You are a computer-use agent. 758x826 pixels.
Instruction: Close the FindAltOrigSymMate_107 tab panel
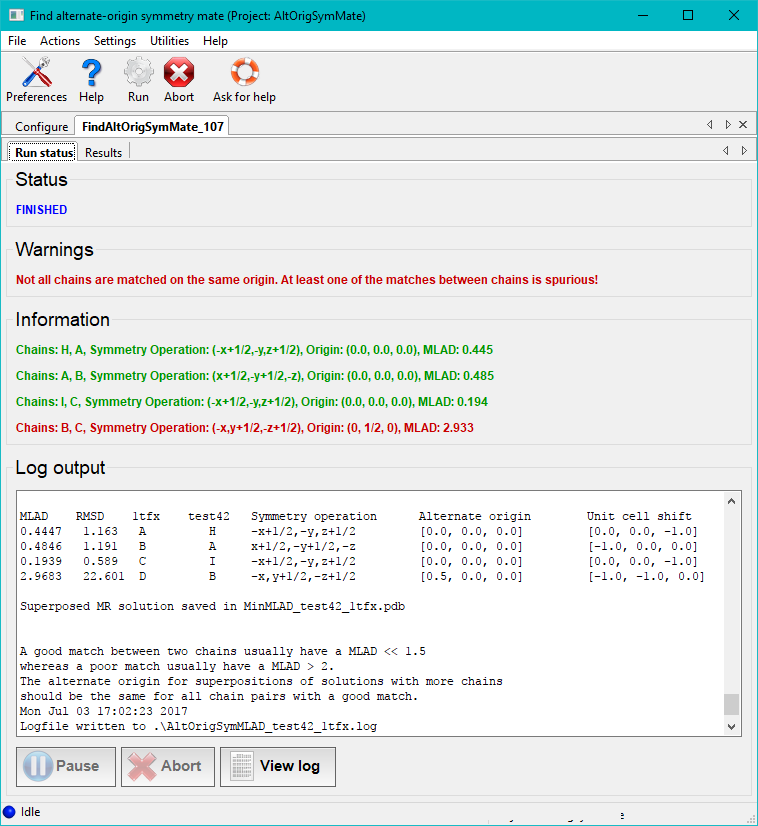pos(742,125)
